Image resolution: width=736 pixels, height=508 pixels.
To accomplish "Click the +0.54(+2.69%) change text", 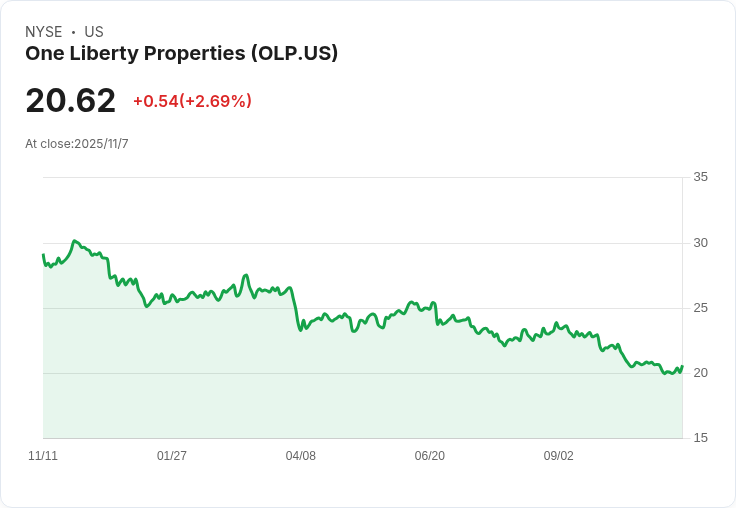I will [192, 101].
